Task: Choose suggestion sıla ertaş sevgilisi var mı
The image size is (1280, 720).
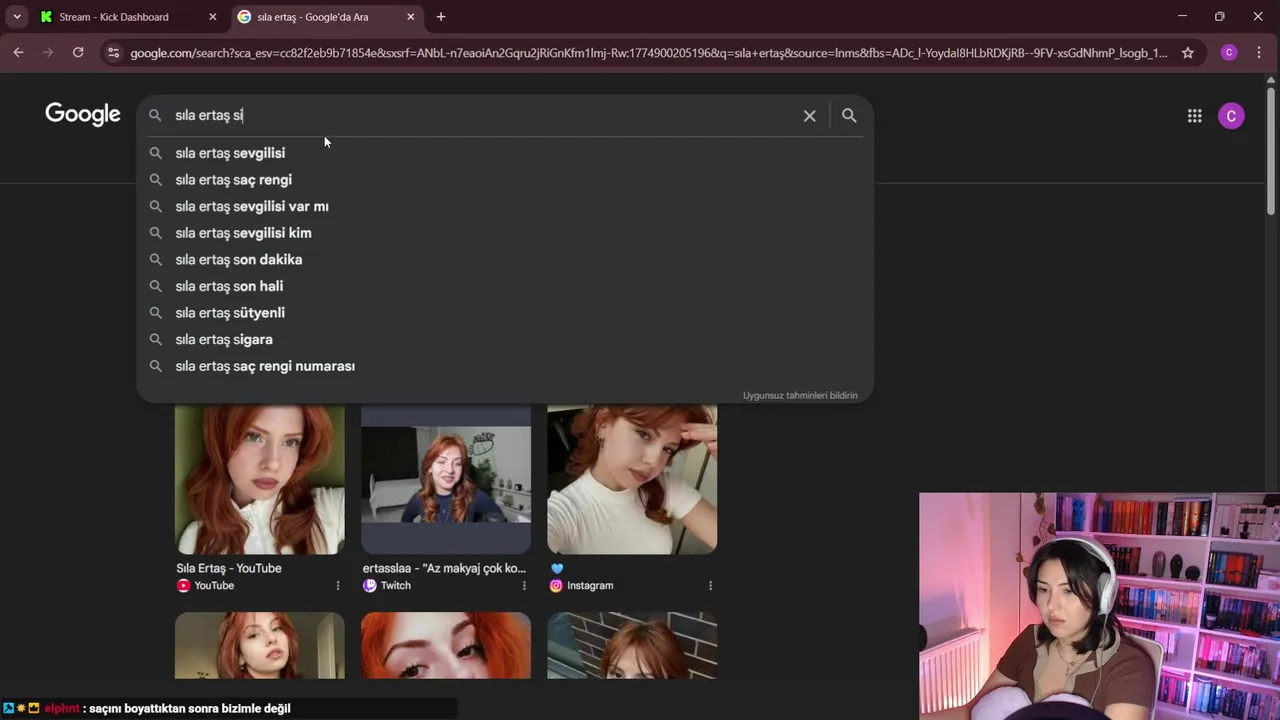Action: coord(505,206)
